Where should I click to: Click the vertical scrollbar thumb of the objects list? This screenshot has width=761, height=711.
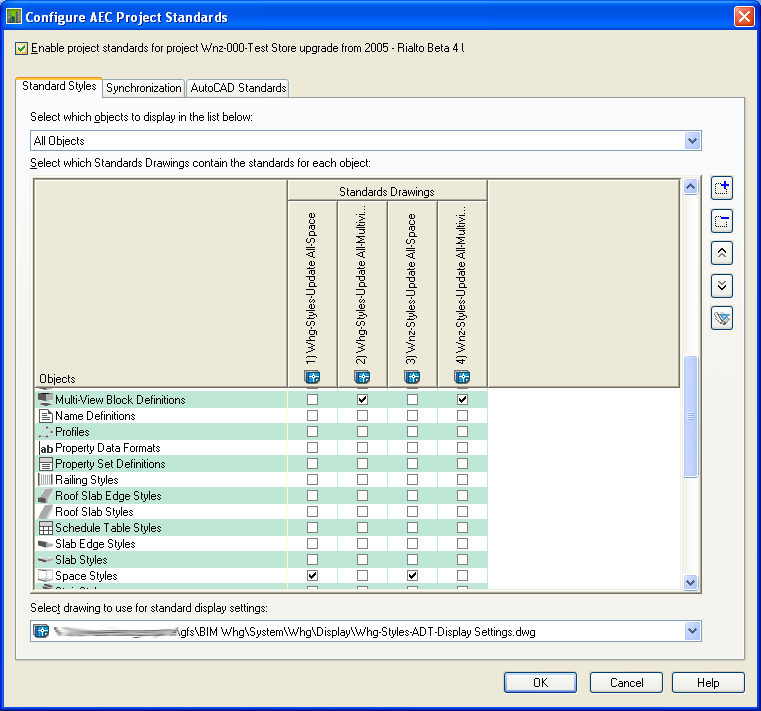coord(690,417)
